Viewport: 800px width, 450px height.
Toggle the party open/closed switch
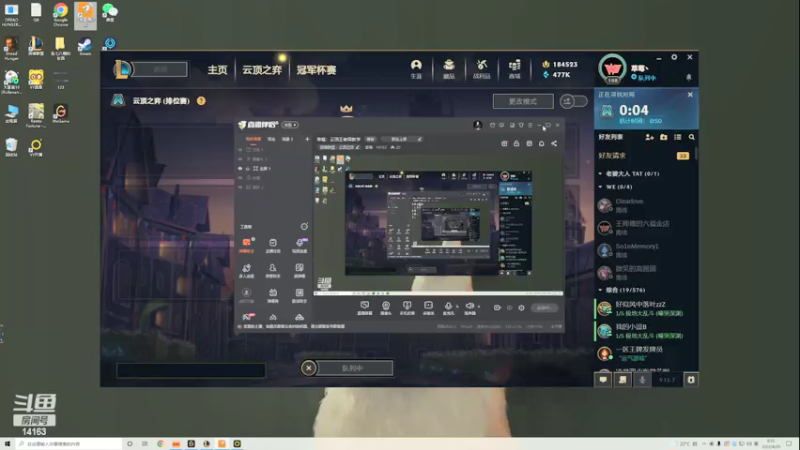[x=573, y=101]
